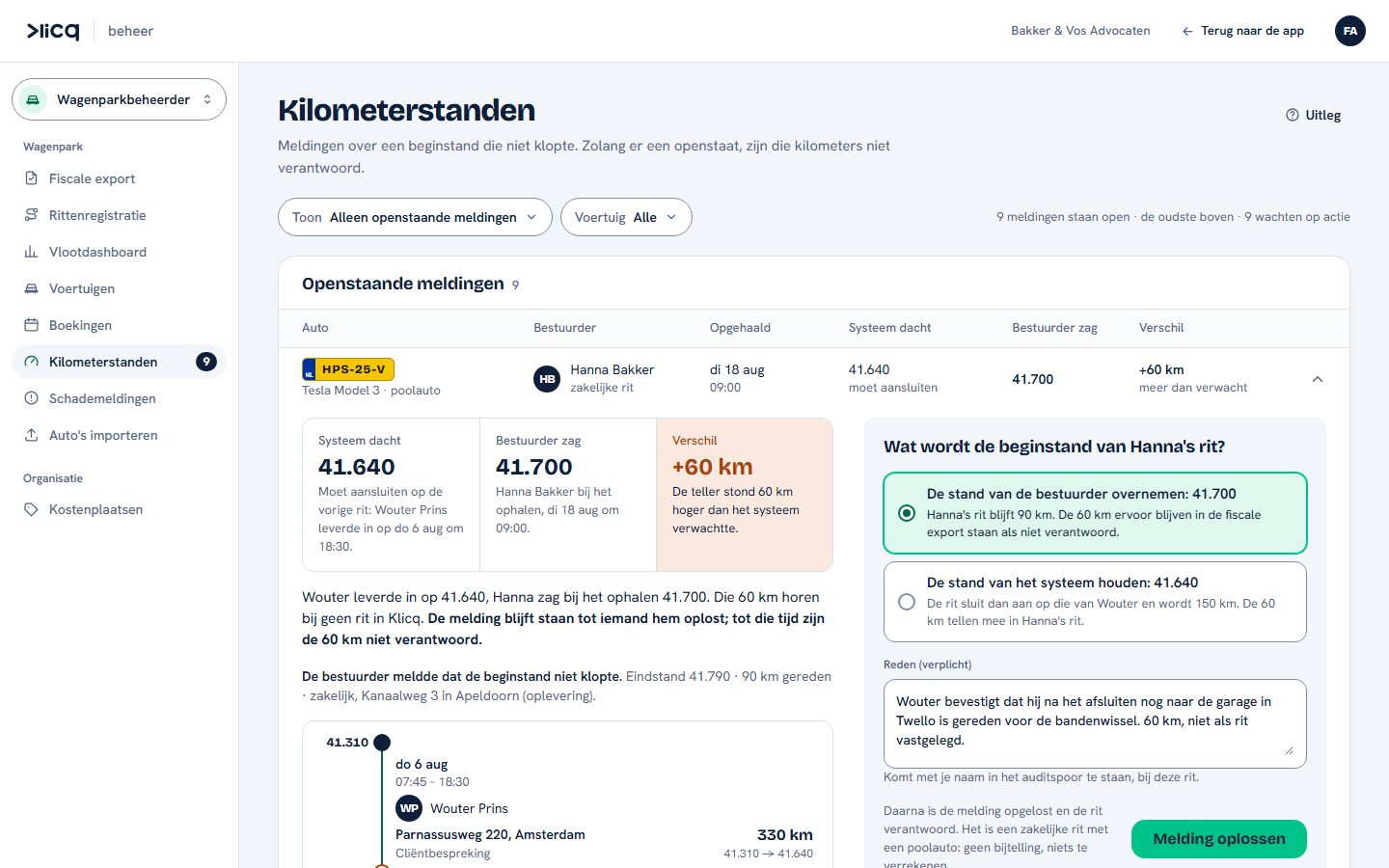The image size is (1389, 868).
Task: Click the resize handle of the Reden field
Action: click(1290, 750)
